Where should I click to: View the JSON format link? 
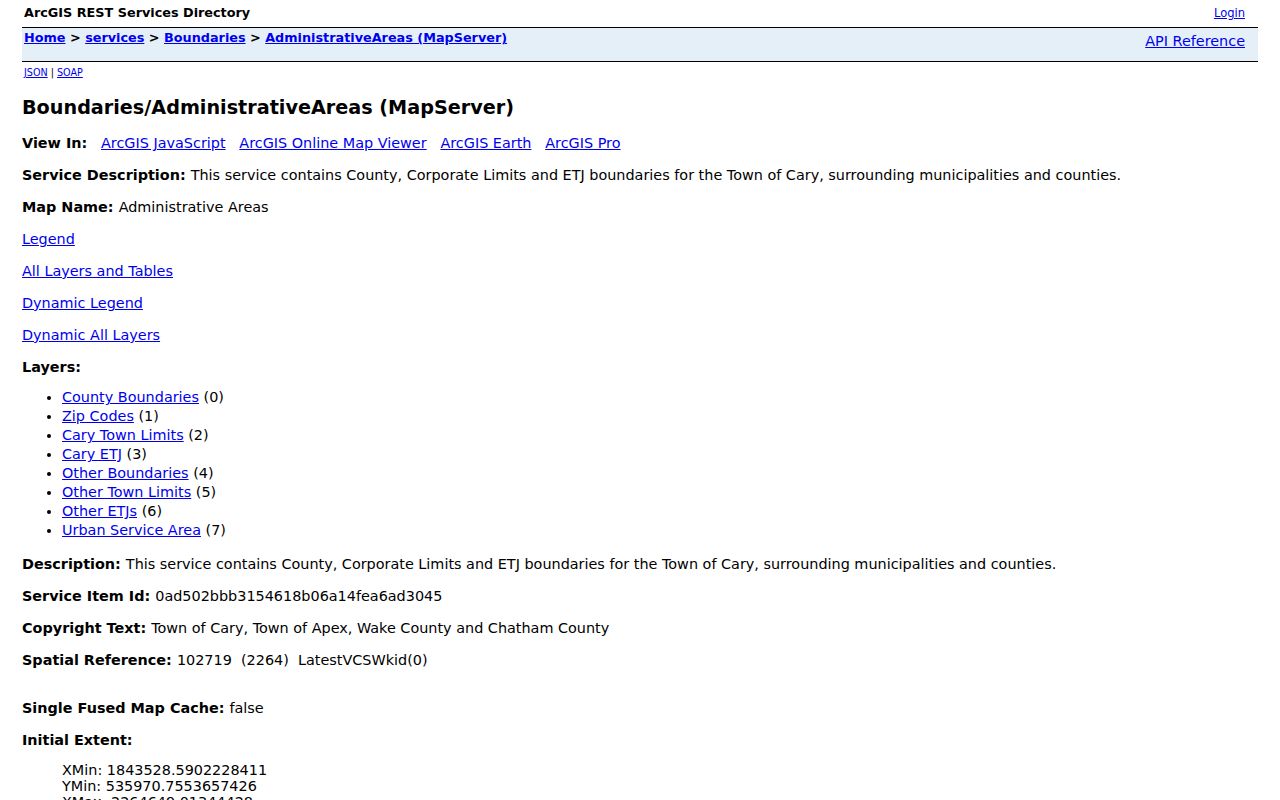tap(36, 72)
